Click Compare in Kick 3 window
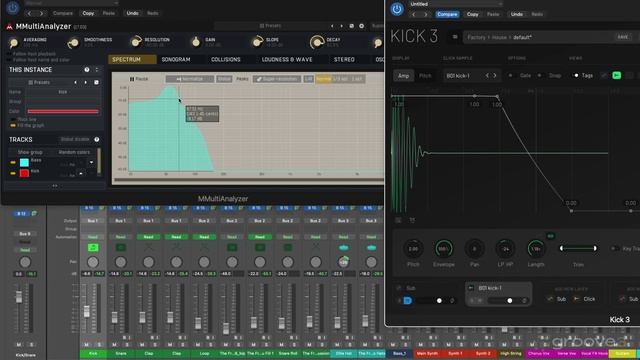The image size is (640, 360). pyautogui.click(x=447, y=14)
